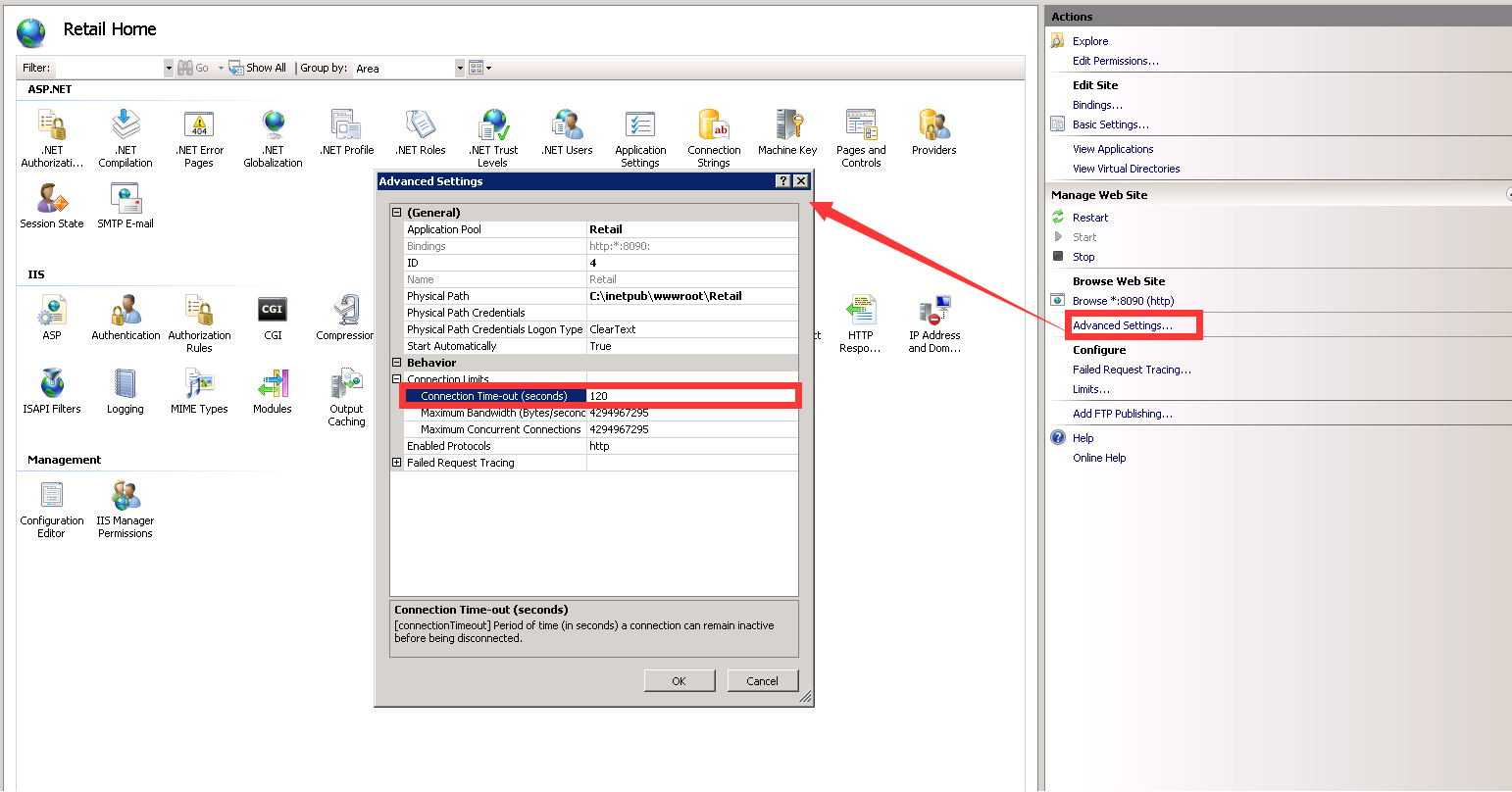Open the Configuration Editor icon
This screenshot has width=1512, height=792.
[x=52, y=509]
